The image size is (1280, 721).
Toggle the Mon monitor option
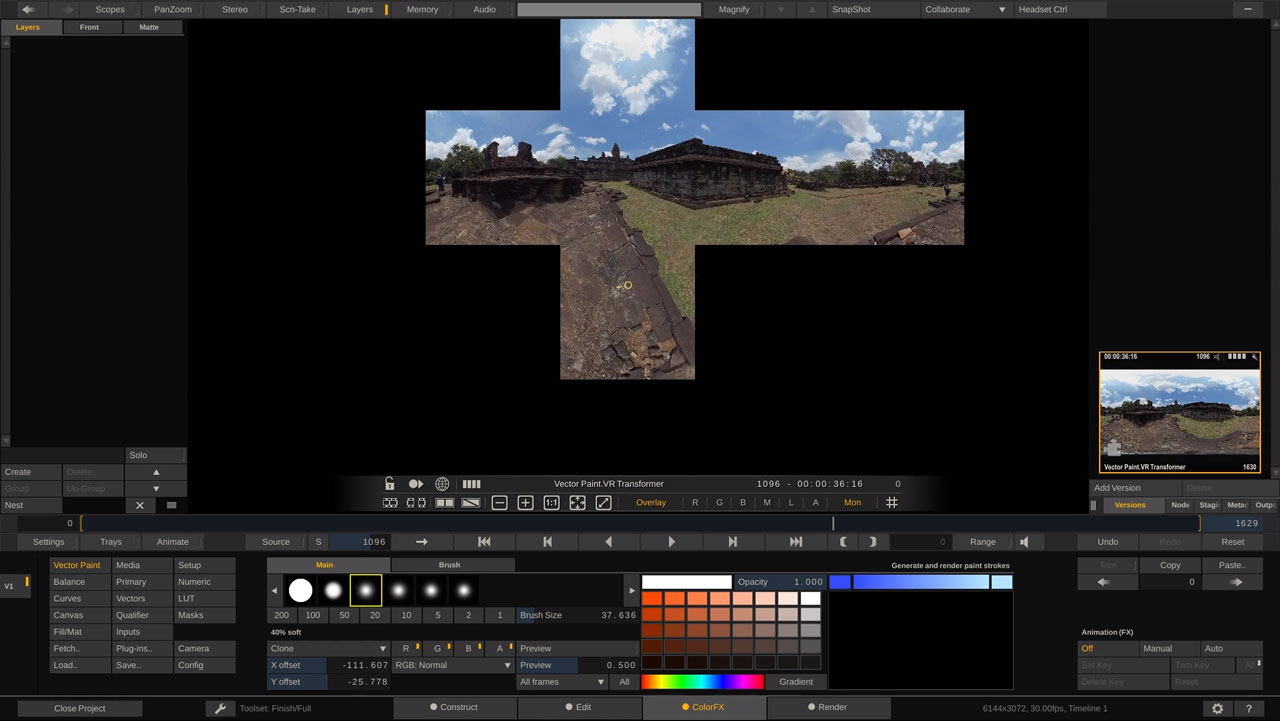click(851, 502)
